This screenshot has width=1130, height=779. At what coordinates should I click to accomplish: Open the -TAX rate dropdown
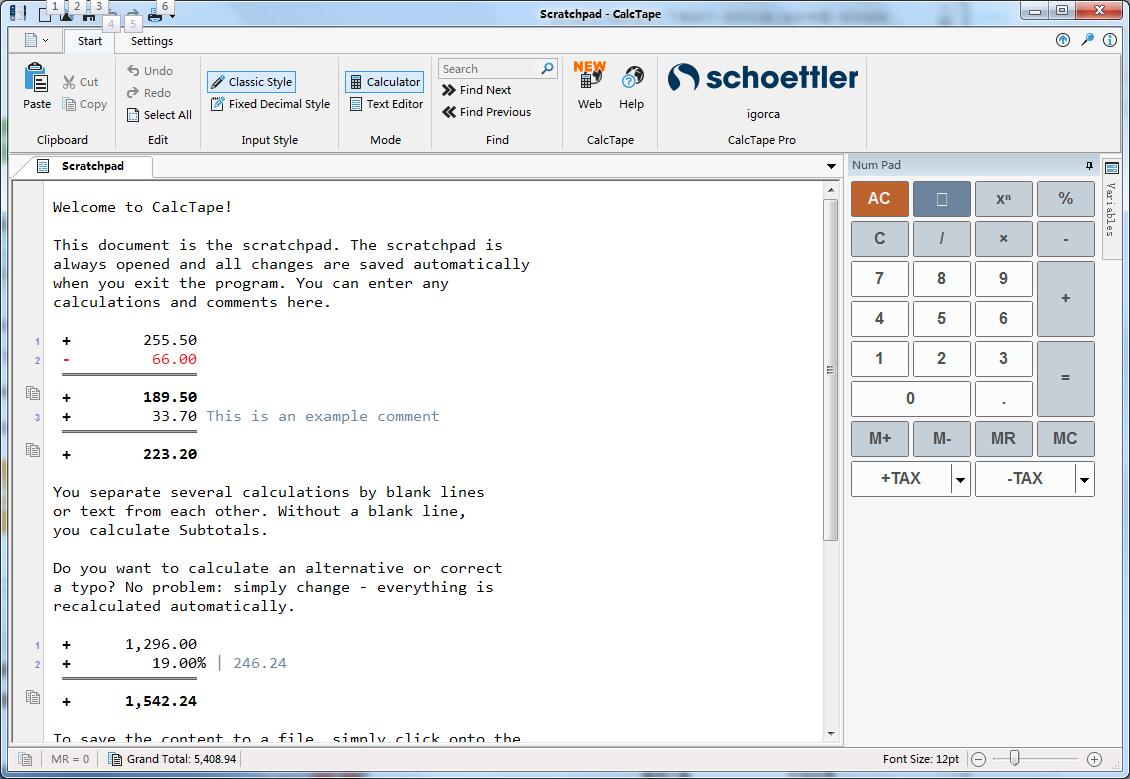point(1083,478)
